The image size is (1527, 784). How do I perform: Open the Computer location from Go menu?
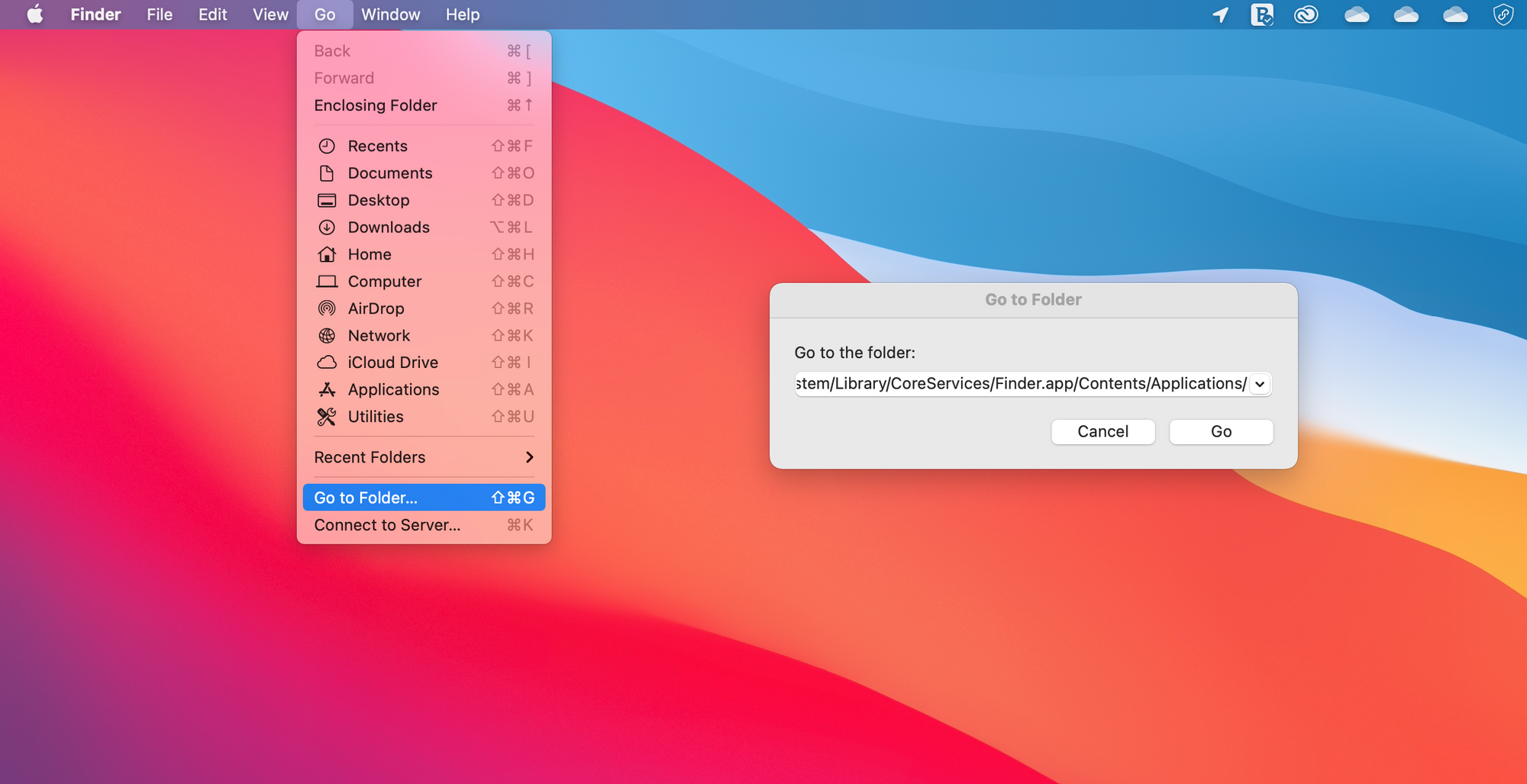coord(385,281)
